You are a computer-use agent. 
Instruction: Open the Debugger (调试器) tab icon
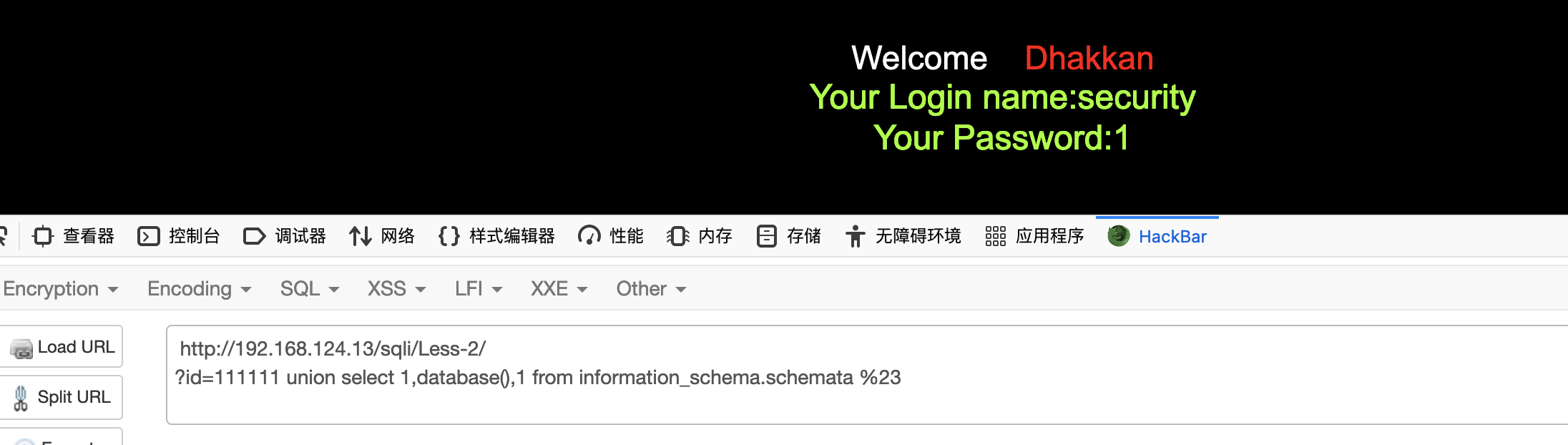click(x=254, y=236)
